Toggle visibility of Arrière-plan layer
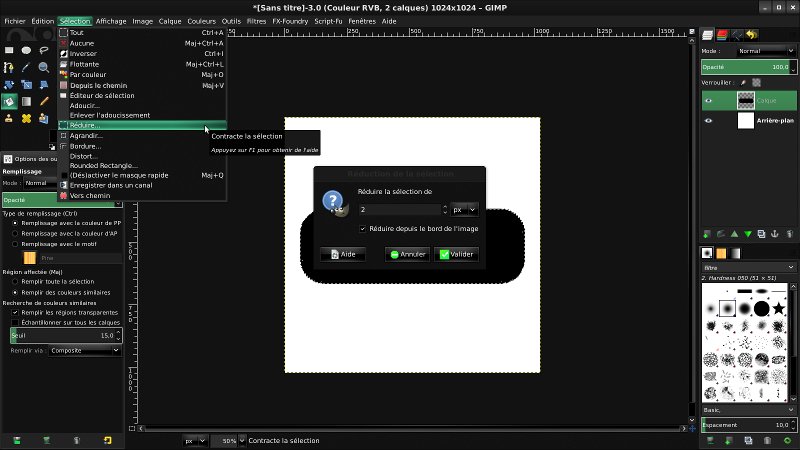The width and height of the screenshot is (800, 450). click(x=708, y=120)
